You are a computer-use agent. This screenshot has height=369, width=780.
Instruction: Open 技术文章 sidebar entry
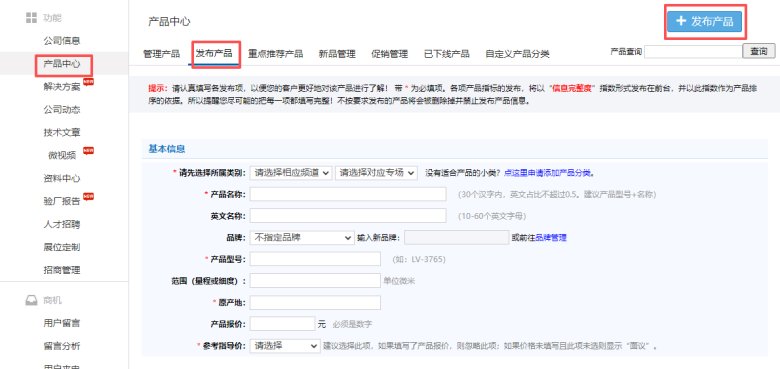(62, 133)
